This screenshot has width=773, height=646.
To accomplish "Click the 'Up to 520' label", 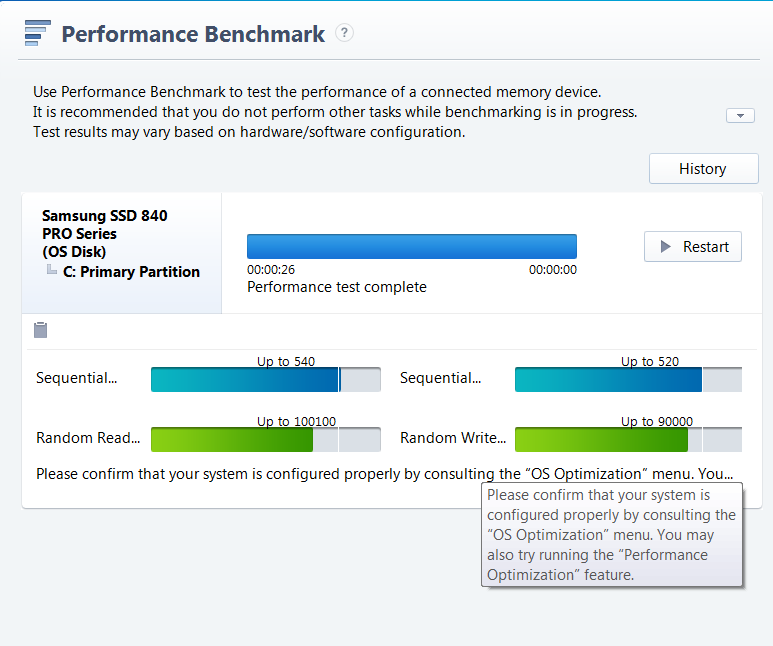I will (650, 361).
